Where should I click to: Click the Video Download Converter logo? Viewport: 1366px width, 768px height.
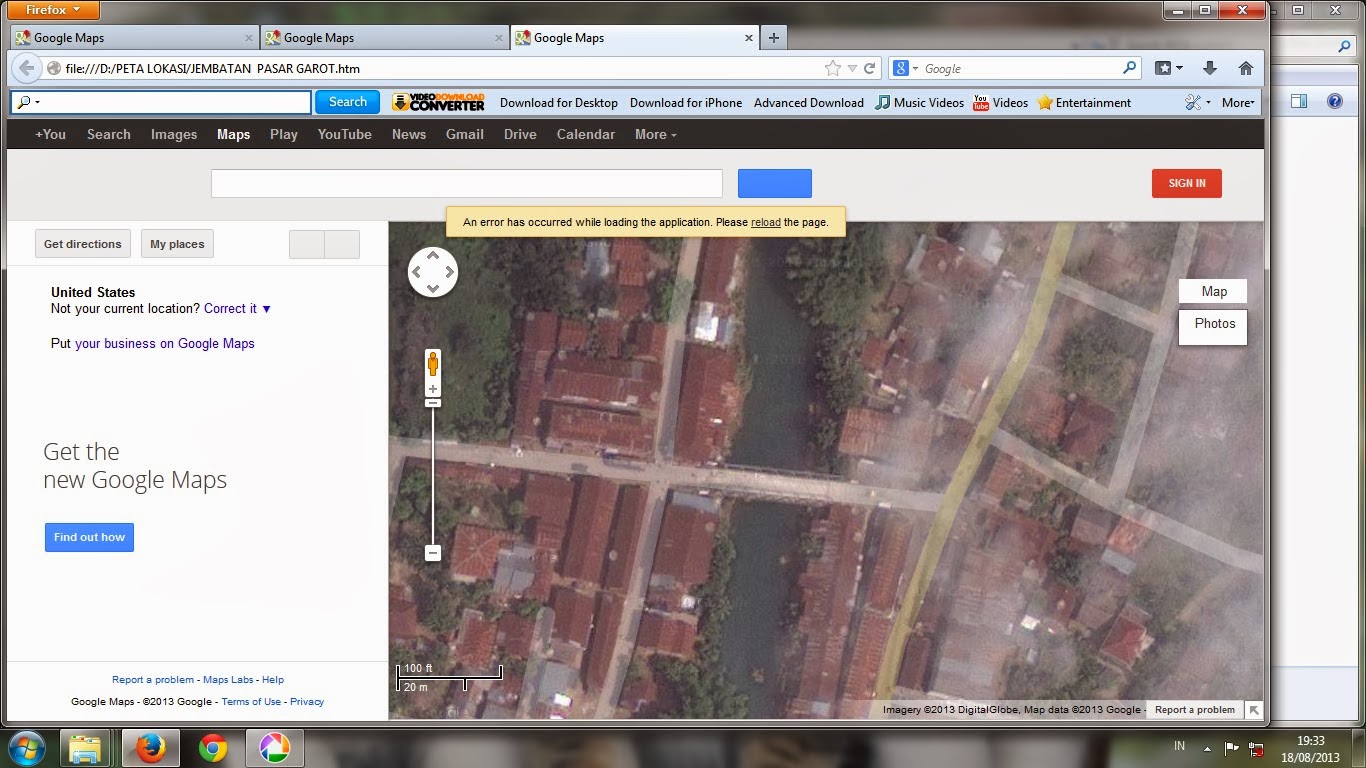point(438,102)
